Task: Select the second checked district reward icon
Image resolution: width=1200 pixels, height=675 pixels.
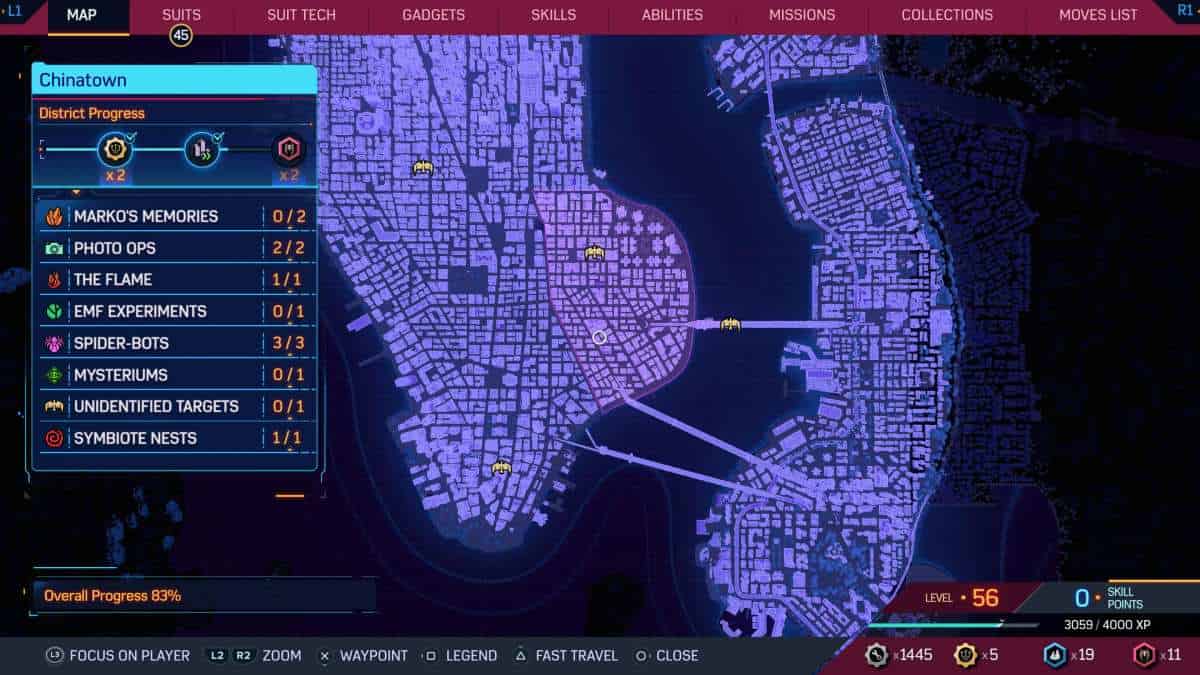Action: tap(202, 151)
